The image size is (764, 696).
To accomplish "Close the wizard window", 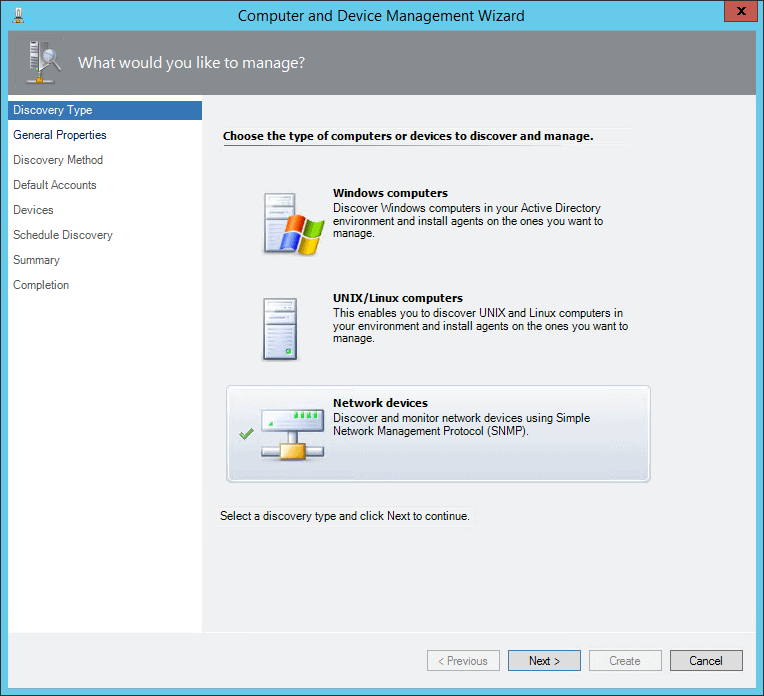I will [x=741, y=11].
